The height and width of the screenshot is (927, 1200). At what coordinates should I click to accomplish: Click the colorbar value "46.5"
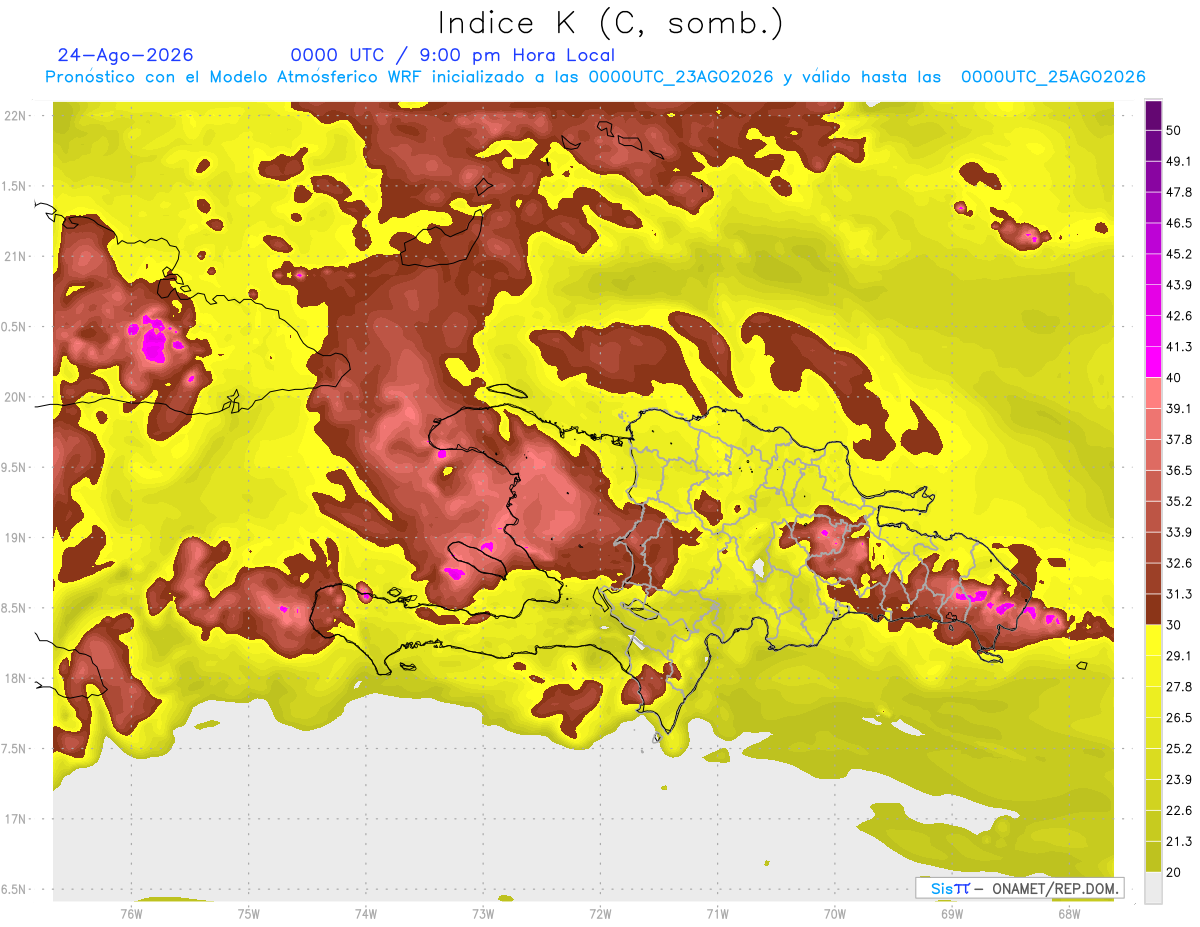tap(1179, 223)
